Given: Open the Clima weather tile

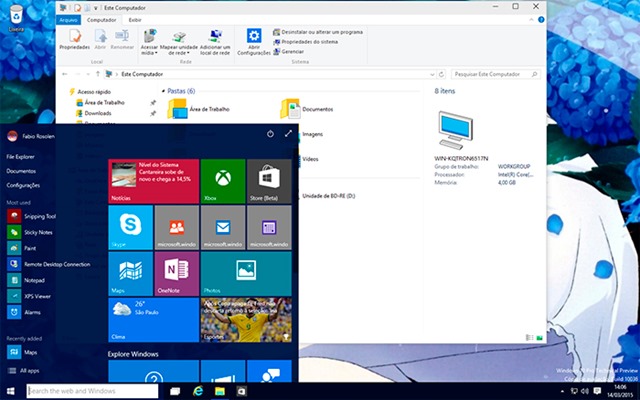Looking at the screenshot, I should [154, 320].
